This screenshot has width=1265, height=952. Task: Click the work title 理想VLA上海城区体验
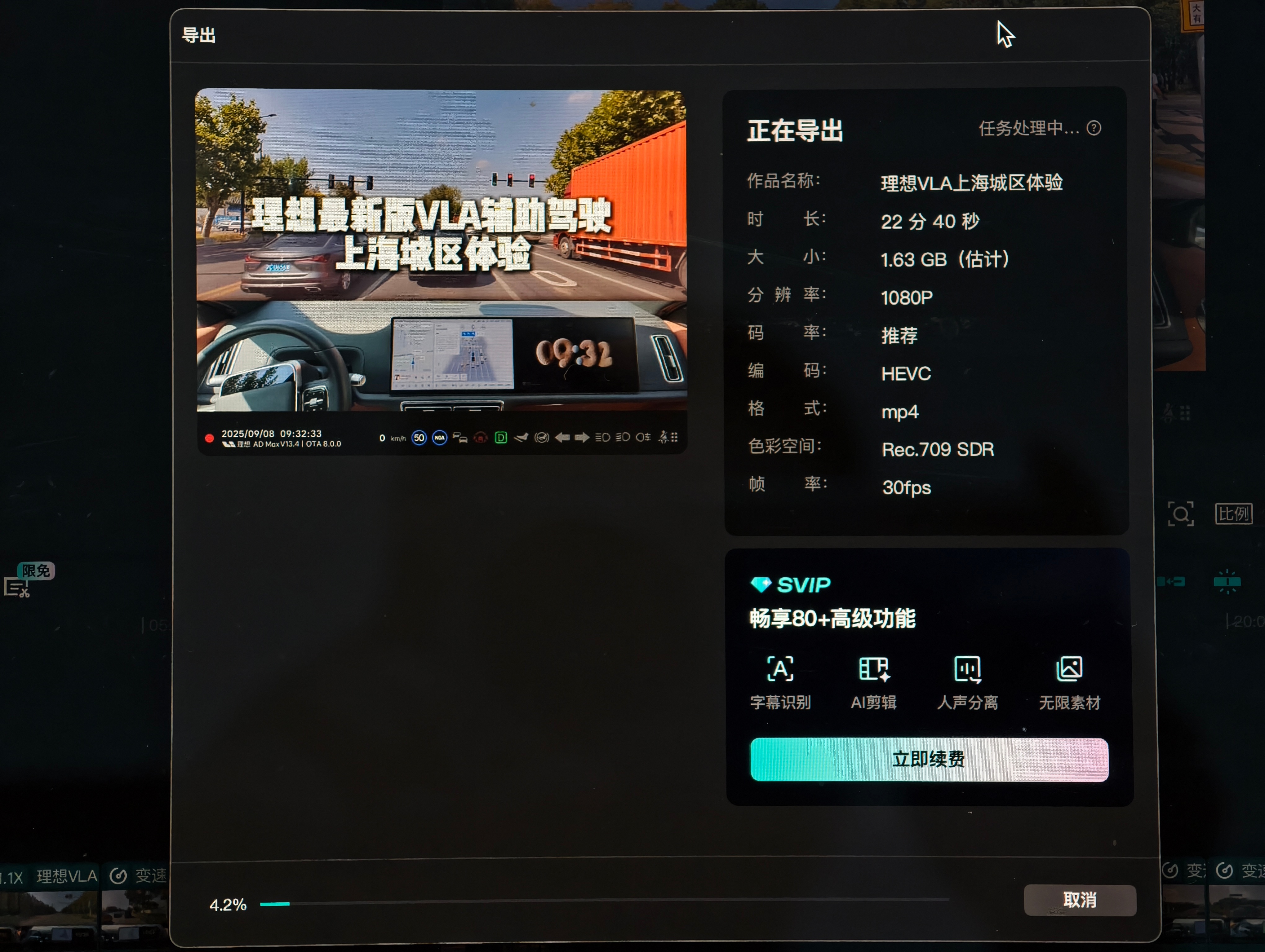pyautogui.click(x=972, y=183)
